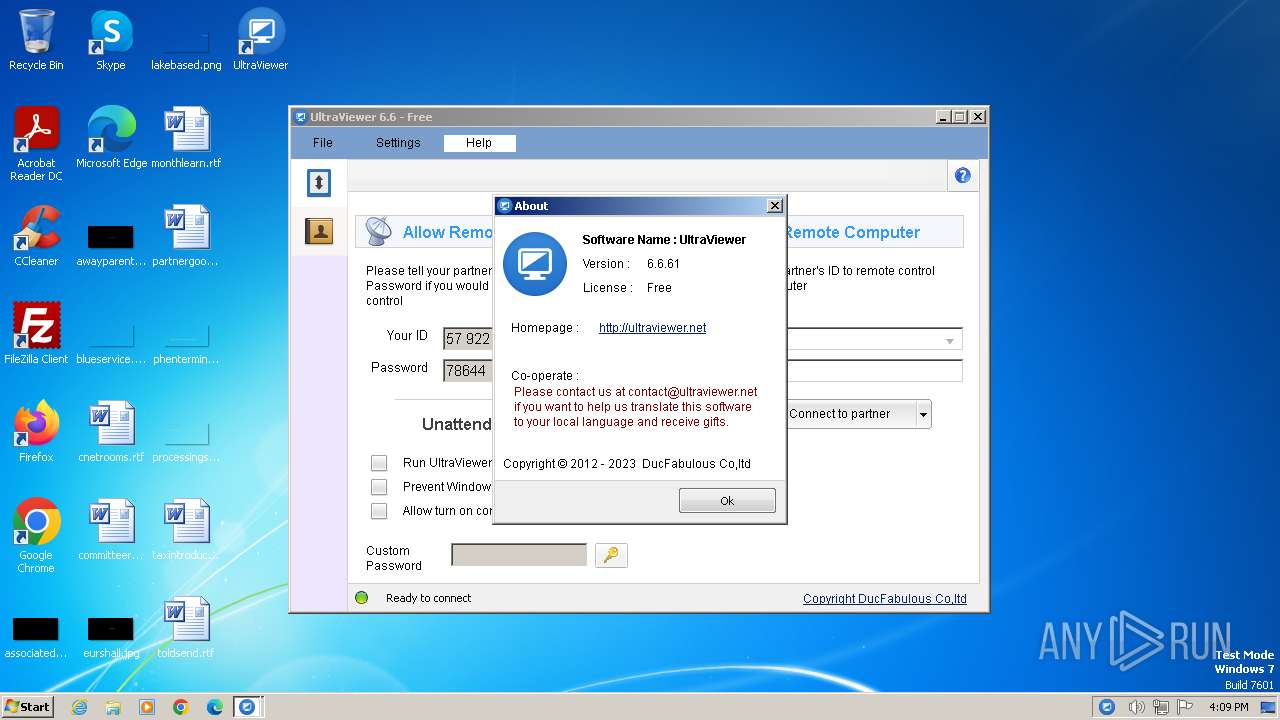Select the Acrobat Reader DC desktop icon
The width and height of the screenshot is (1280, 720).
(x=36, y=144)
